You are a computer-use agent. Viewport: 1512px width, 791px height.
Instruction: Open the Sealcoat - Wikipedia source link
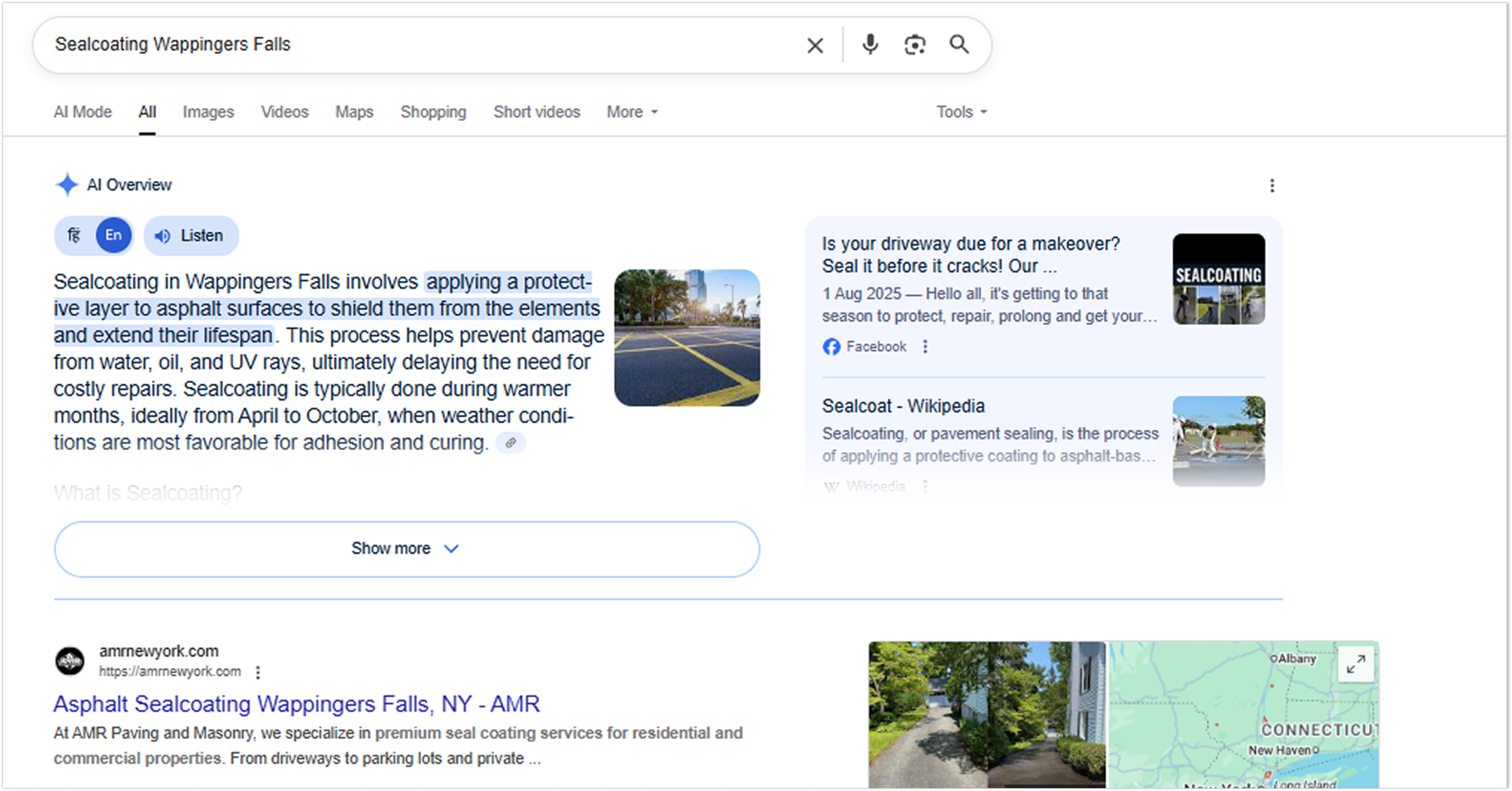(903, 406)
